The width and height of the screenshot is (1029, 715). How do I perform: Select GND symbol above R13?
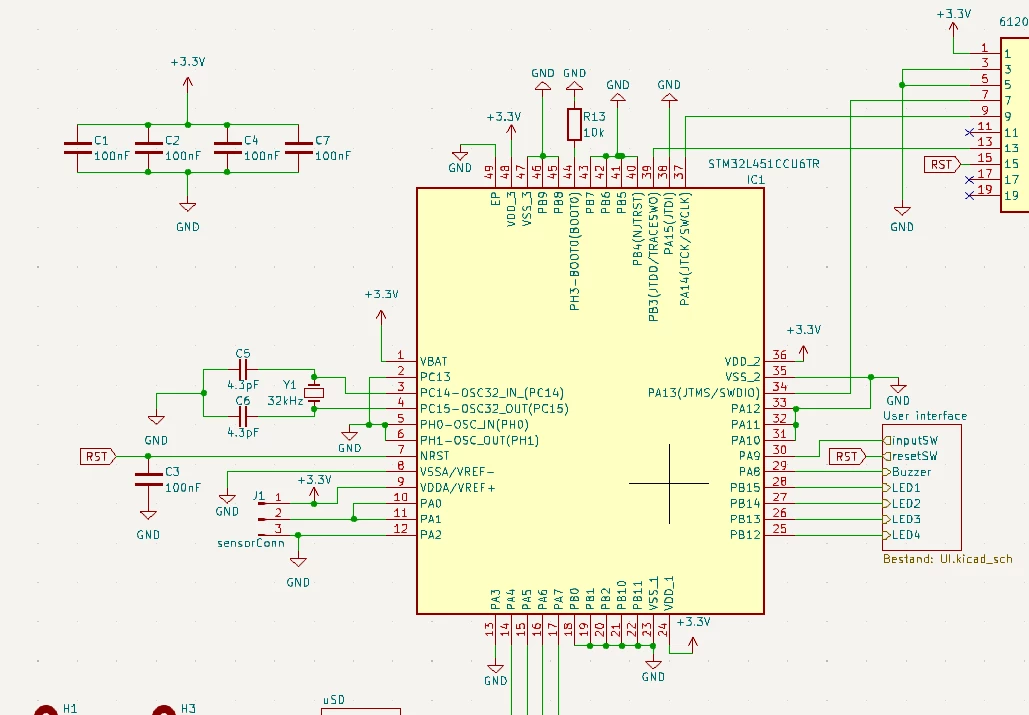pyautogui.click(x=574, y=86)
